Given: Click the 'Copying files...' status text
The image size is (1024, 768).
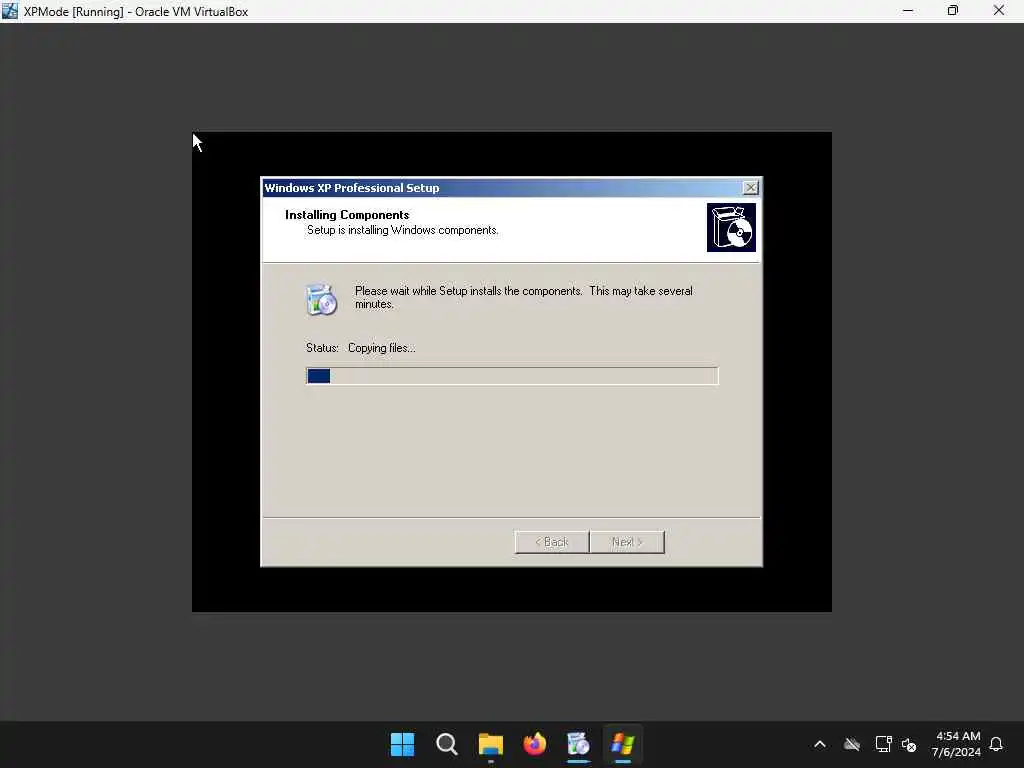Looking at the screenshot, I should [x=381, y=348].
